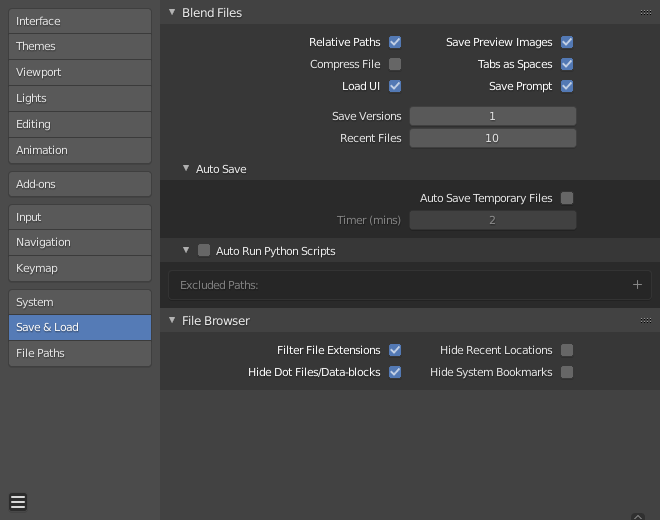Open the Themes preferences tab
This screenshot has width=660, height=520.
pyautogui.click(x=80, y=46)
